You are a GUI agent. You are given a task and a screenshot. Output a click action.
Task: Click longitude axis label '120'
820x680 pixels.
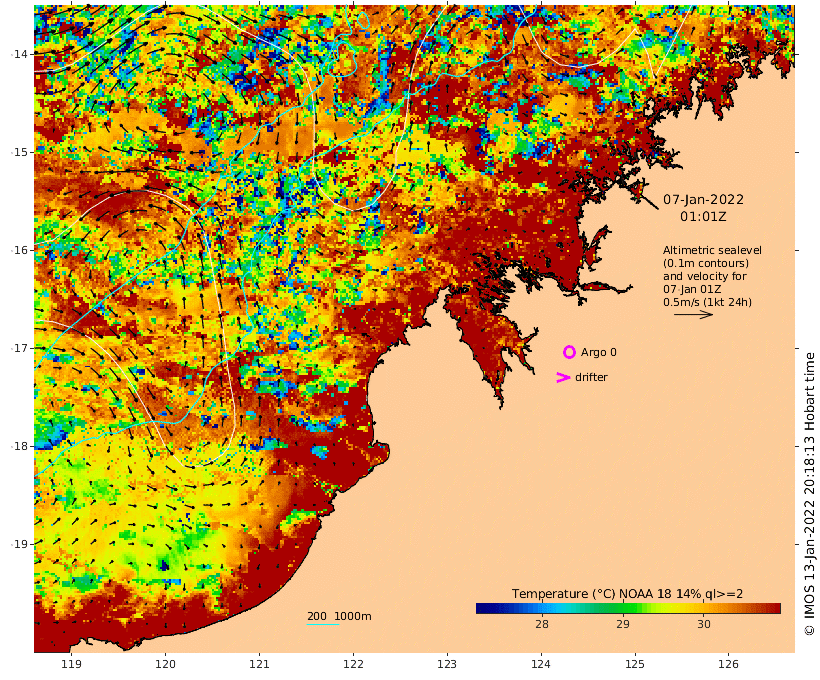[x=165, y=664]
